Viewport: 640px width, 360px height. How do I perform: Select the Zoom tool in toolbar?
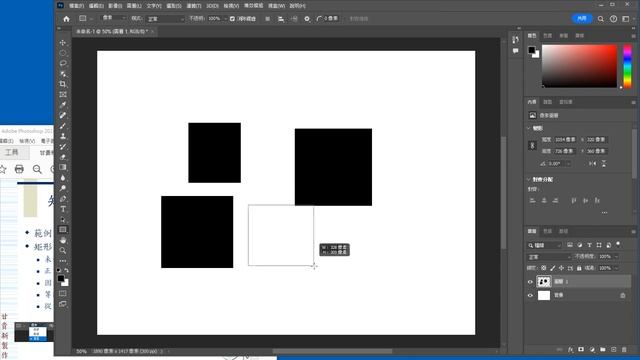tap(62, 250)
